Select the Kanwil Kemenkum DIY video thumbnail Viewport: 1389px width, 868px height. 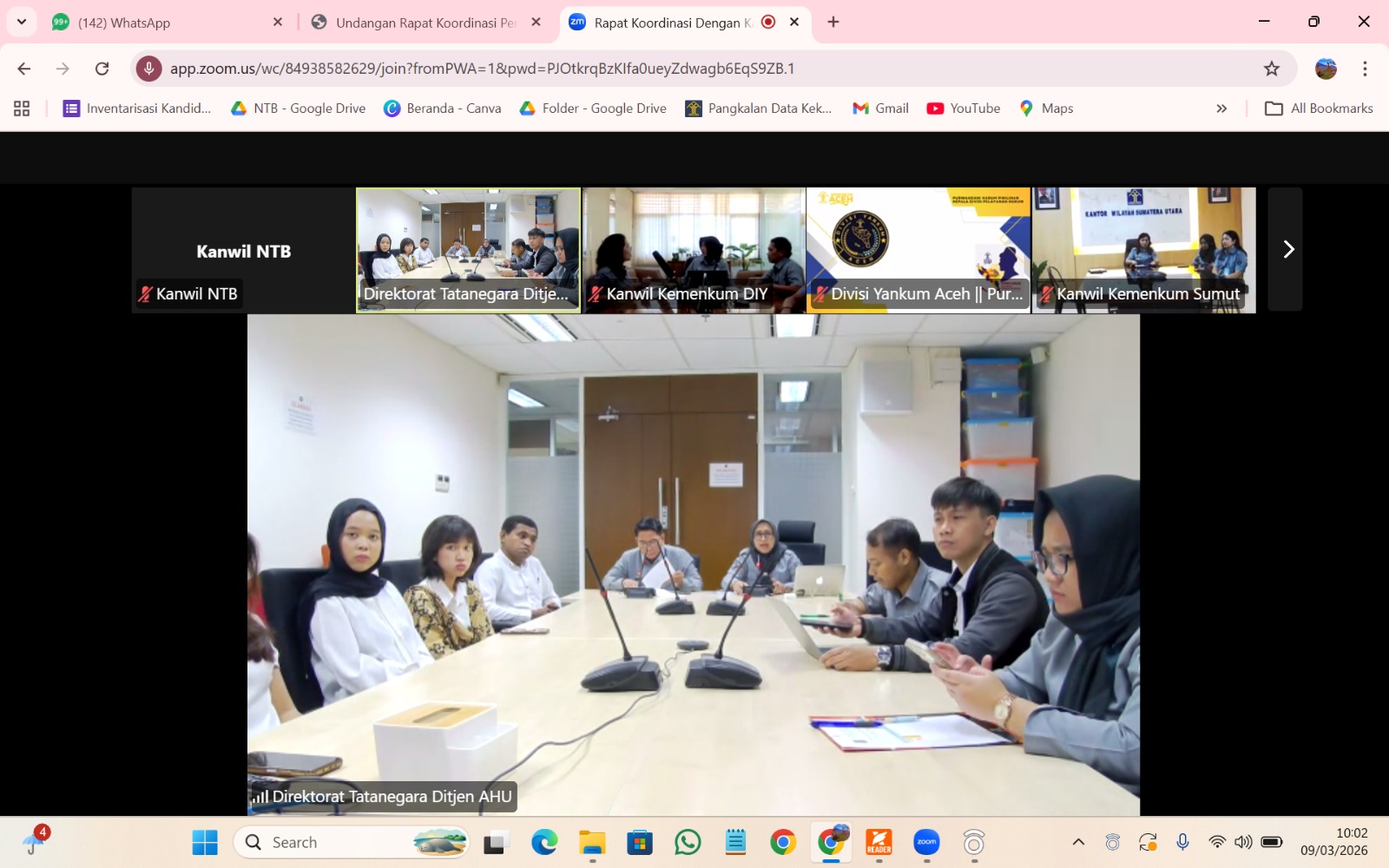coord(694,250)
